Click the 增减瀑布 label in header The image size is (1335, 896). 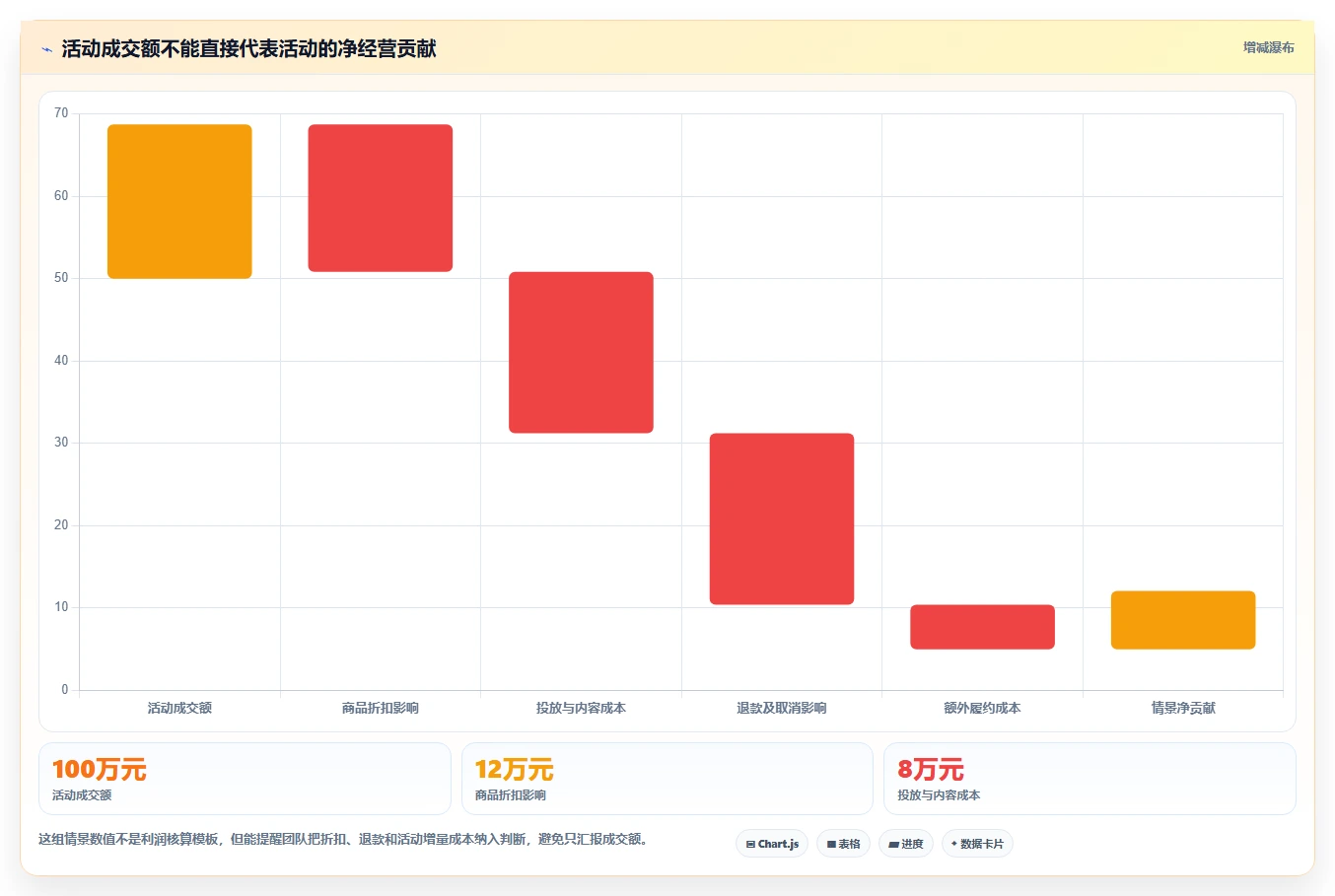(1268, 47)
